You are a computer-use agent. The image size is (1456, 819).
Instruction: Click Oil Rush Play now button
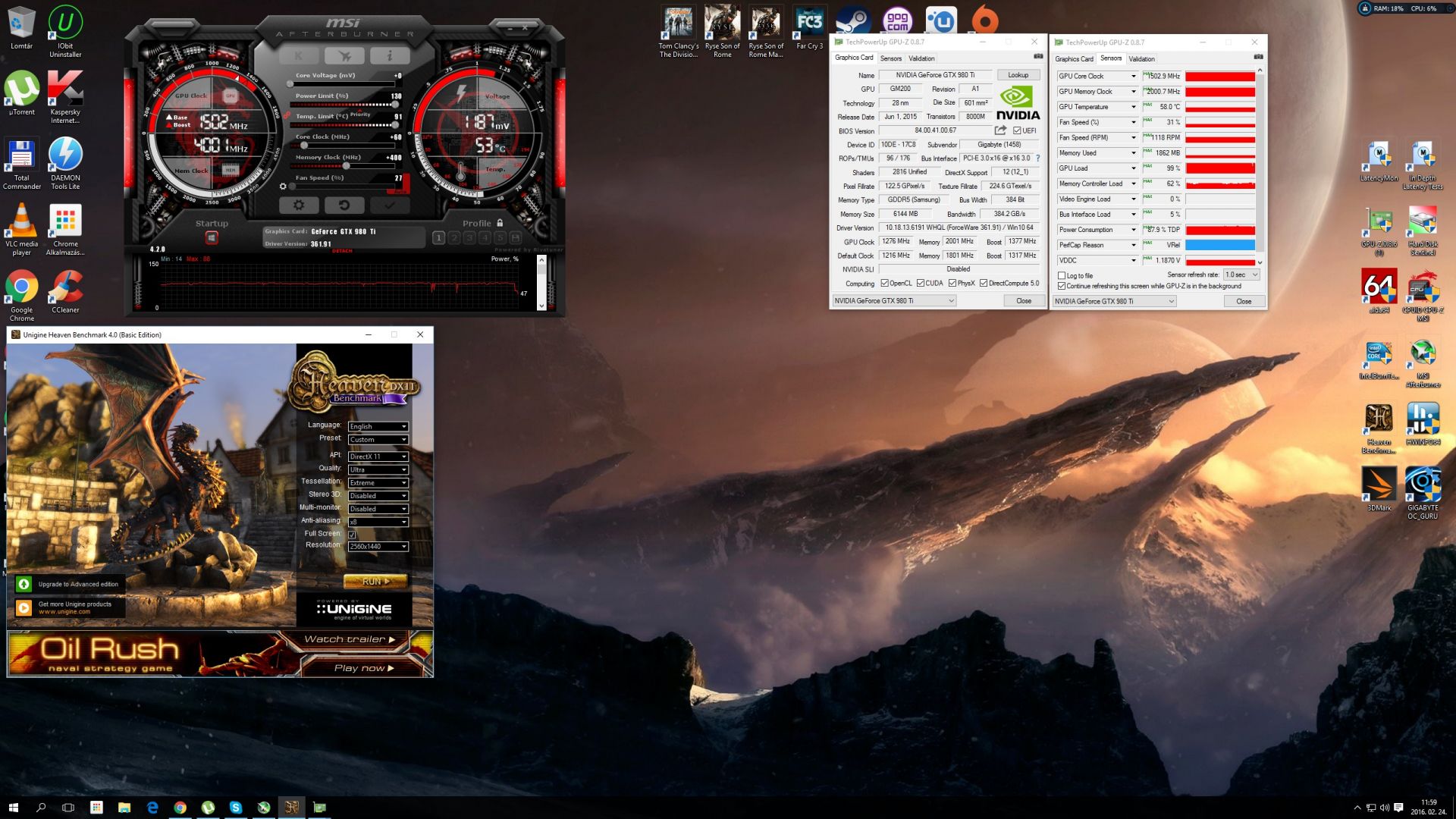[364, 668]
